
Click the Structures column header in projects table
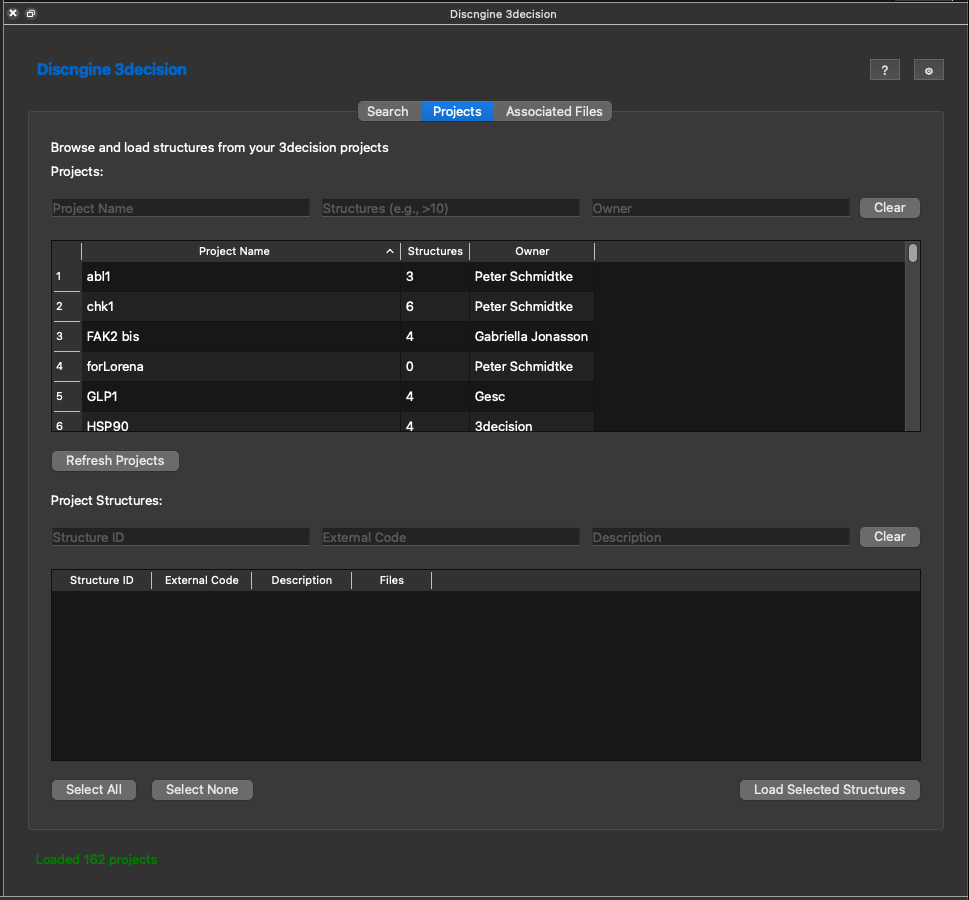pos(435,251)
